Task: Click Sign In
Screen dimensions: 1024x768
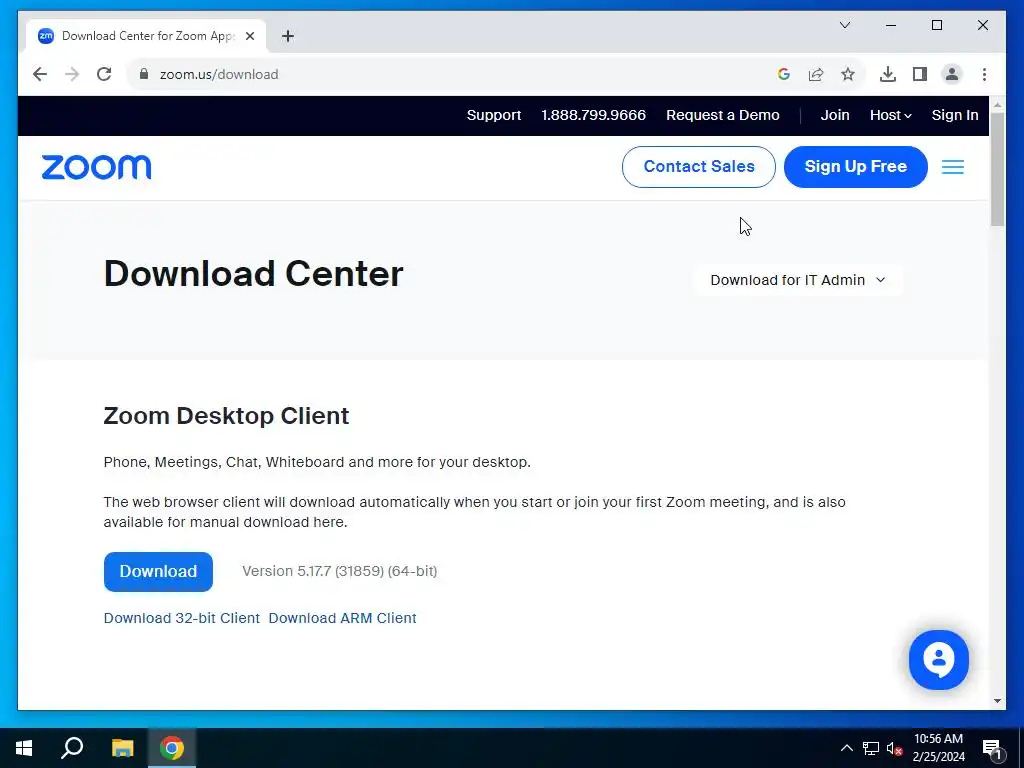Action: click(955, 115)
